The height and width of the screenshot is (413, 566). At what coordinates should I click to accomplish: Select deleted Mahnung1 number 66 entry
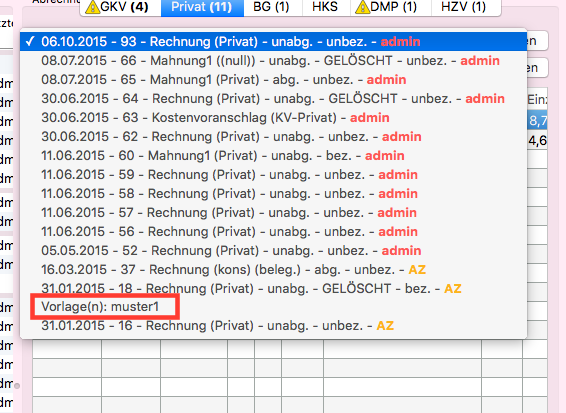(x=273, y=61)
